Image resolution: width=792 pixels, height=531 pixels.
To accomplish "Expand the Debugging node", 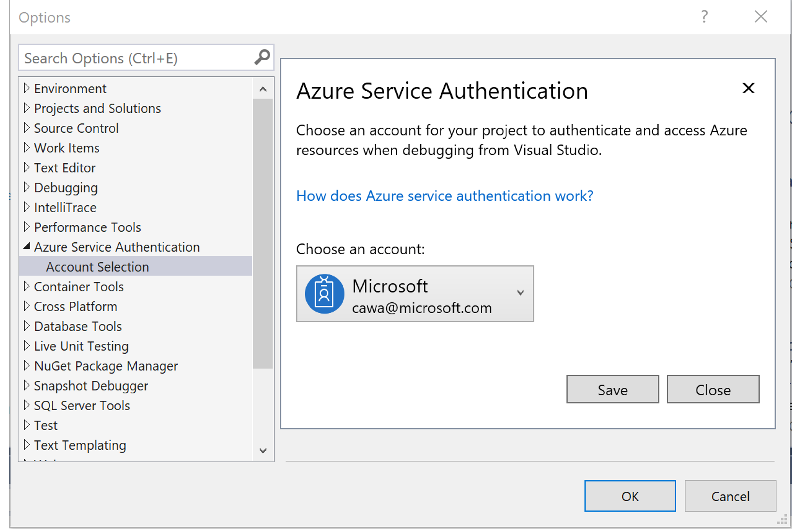I will (27, 187).
